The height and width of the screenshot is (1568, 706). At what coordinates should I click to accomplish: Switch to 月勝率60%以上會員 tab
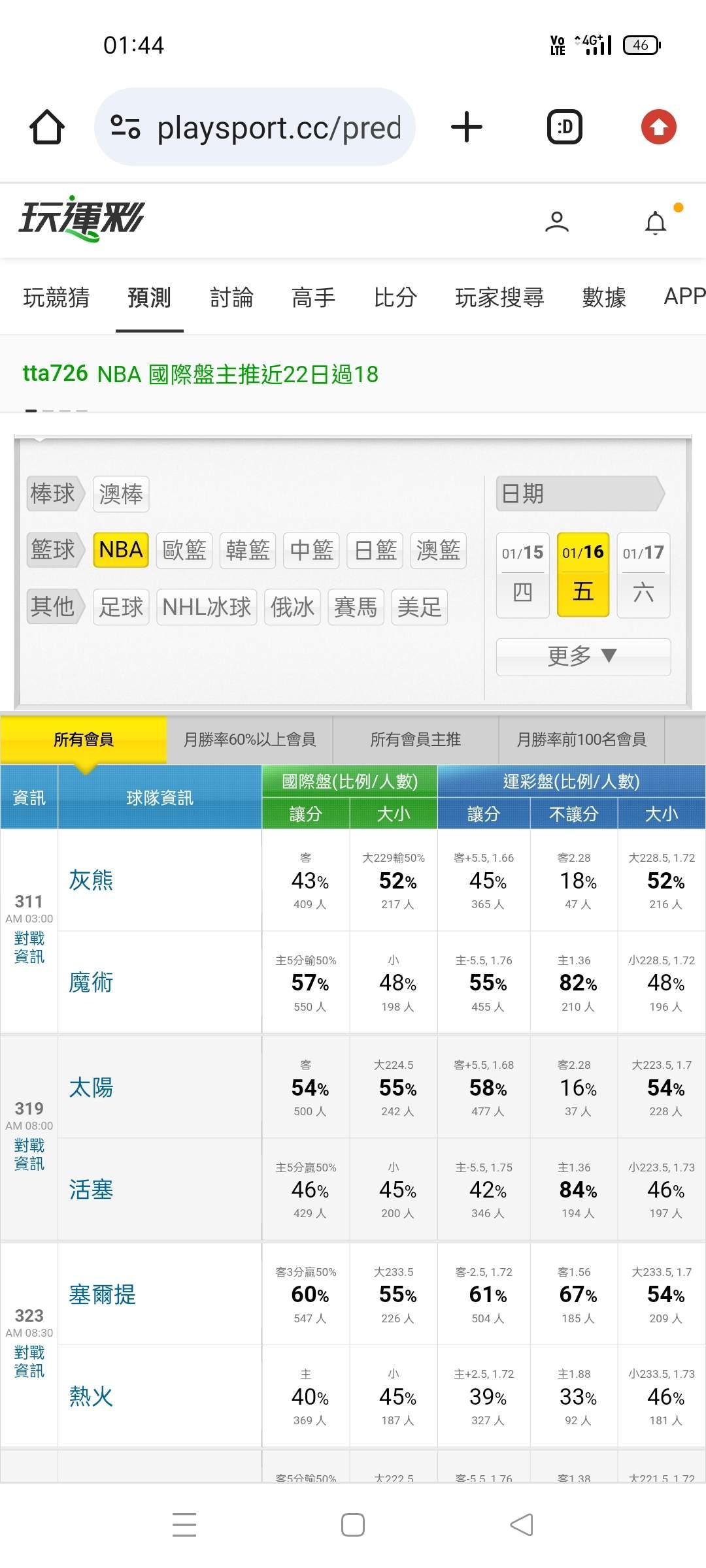250,740
